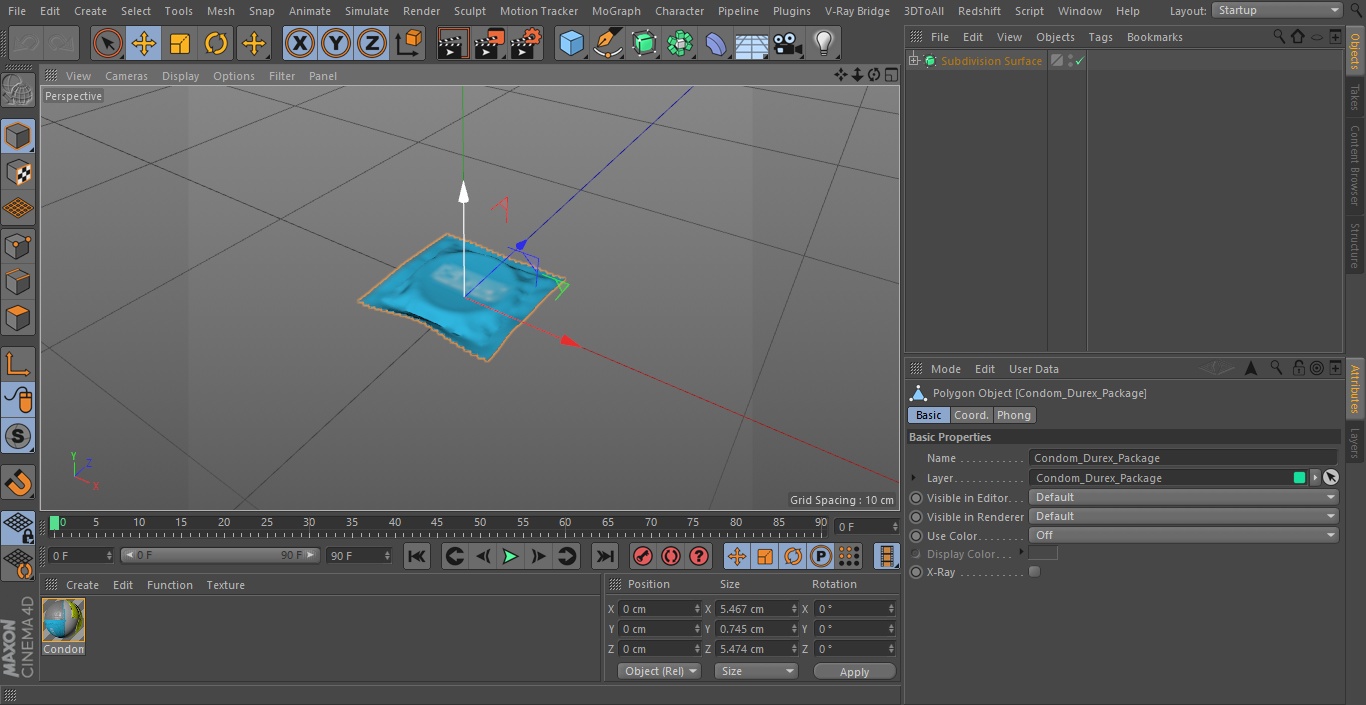Play the animation forward

(x=510, y=556)
